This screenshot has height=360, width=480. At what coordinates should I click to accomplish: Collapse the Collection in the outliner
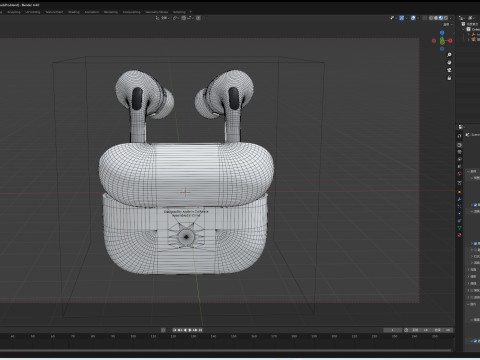click(463, 29)
